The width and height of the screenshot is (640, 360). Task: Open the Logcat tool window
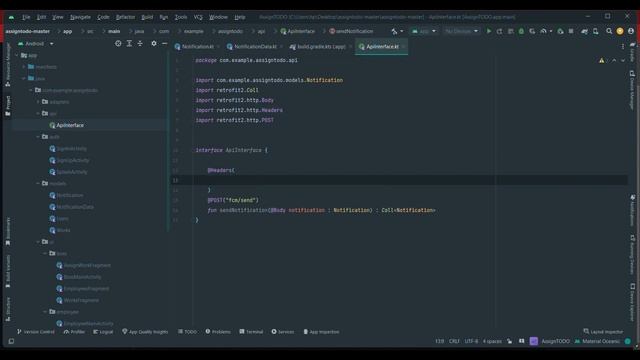click(x=103, y=332)
